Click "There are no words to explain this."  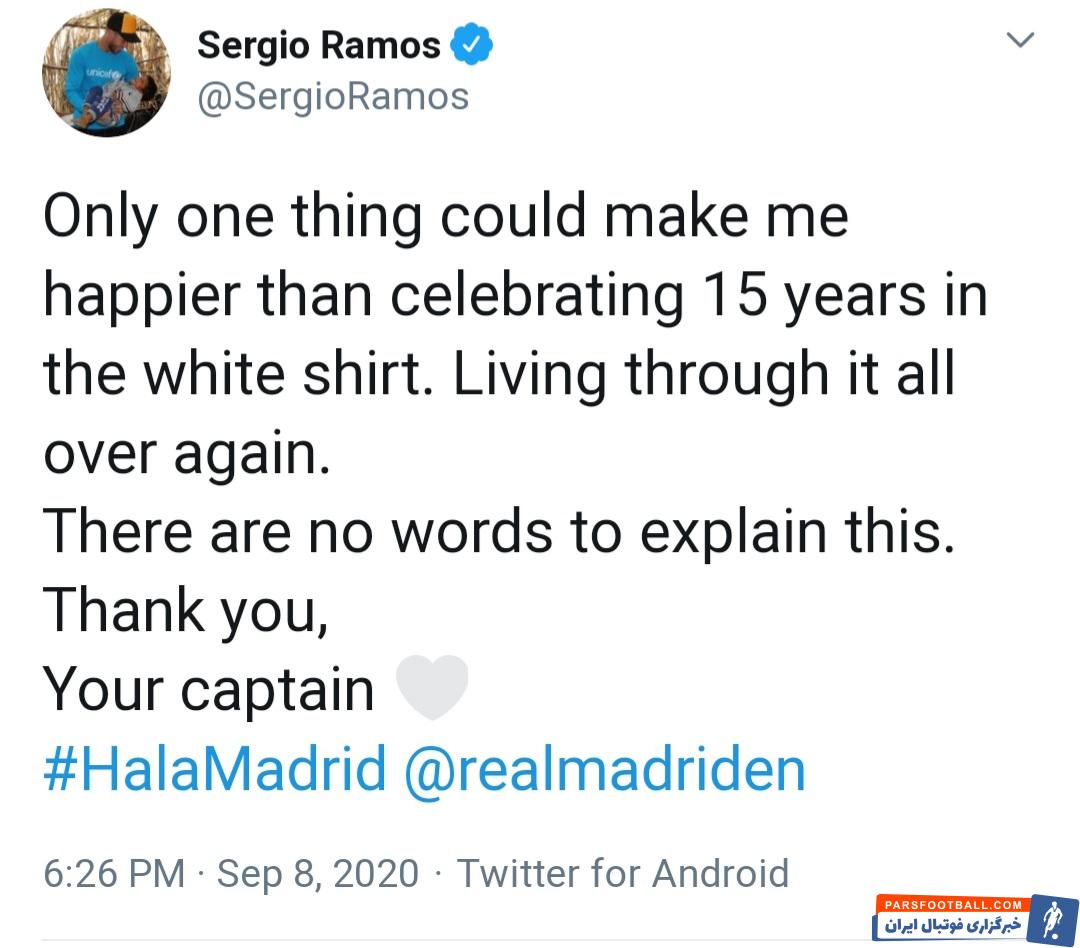click(499, 530)
